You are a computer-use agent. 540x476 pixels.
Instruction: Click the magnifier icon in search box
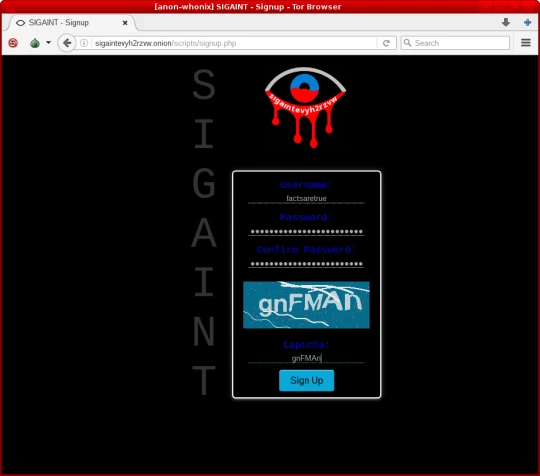coord(407,43)
